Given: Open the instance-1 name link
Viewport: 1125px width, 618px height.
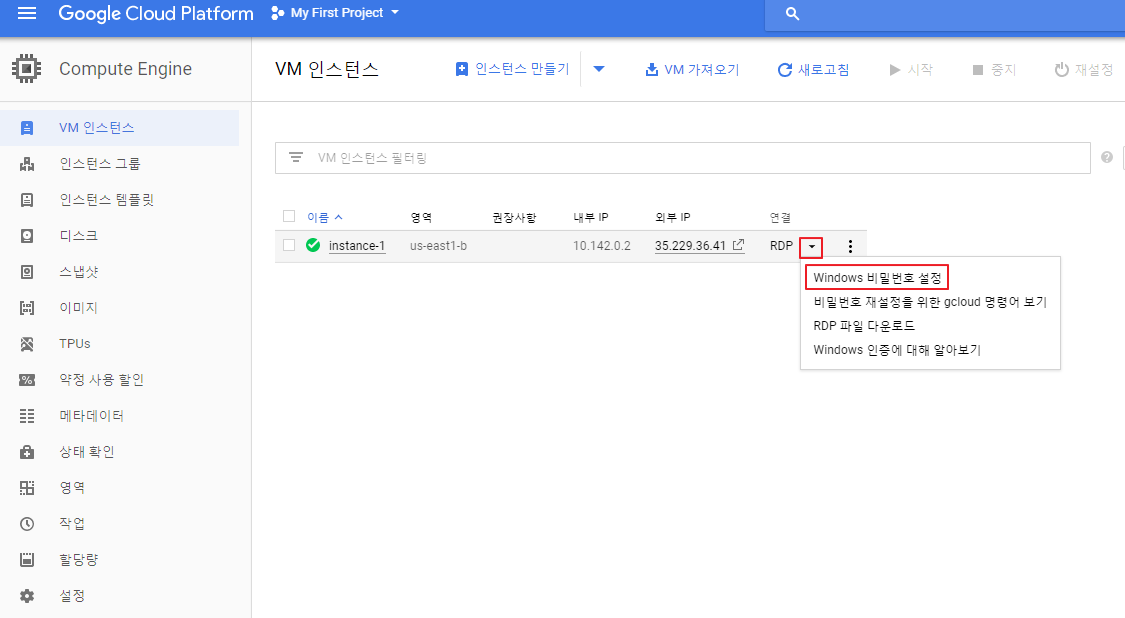Looking at the screenshot, I should [x=357, y=245].
